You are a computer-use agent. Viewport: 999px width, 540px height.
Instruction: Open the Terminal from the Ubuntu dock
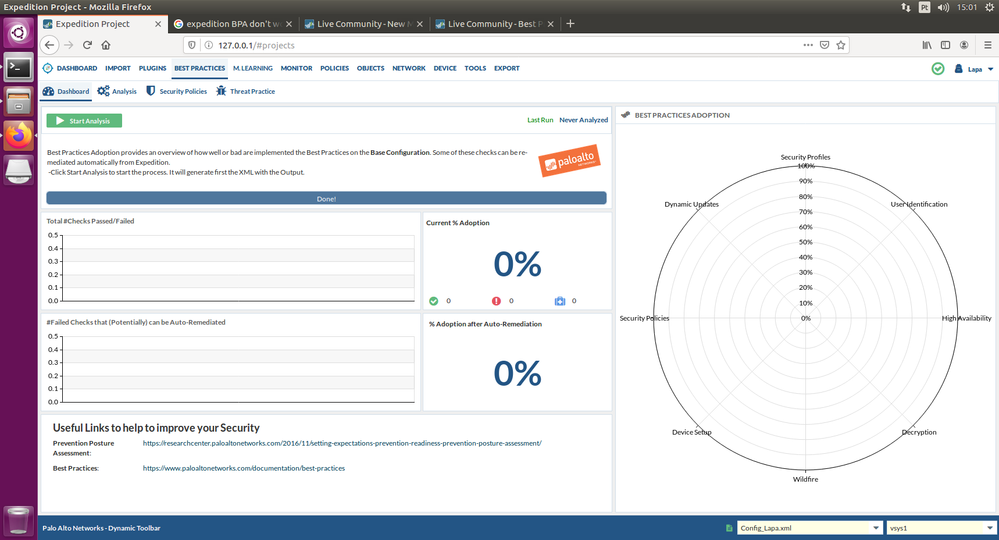18,67
